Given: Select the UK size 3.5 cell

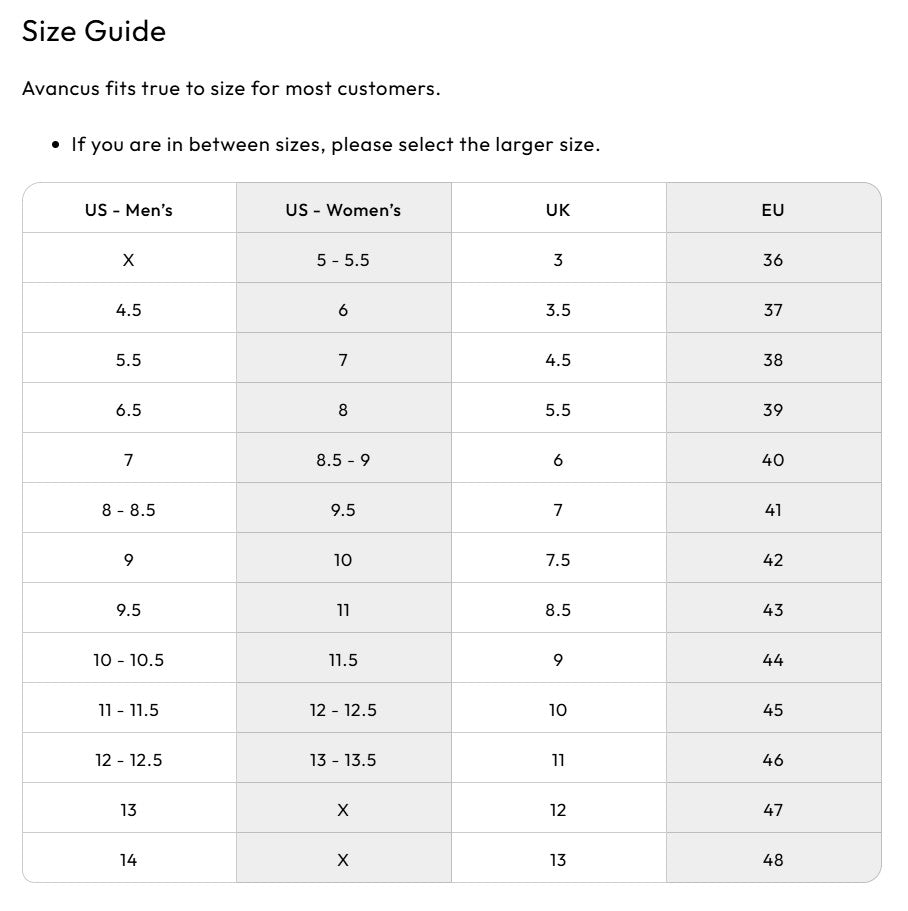Looking at the screenshot, I should pyautogui.click(x=558, y=310).
